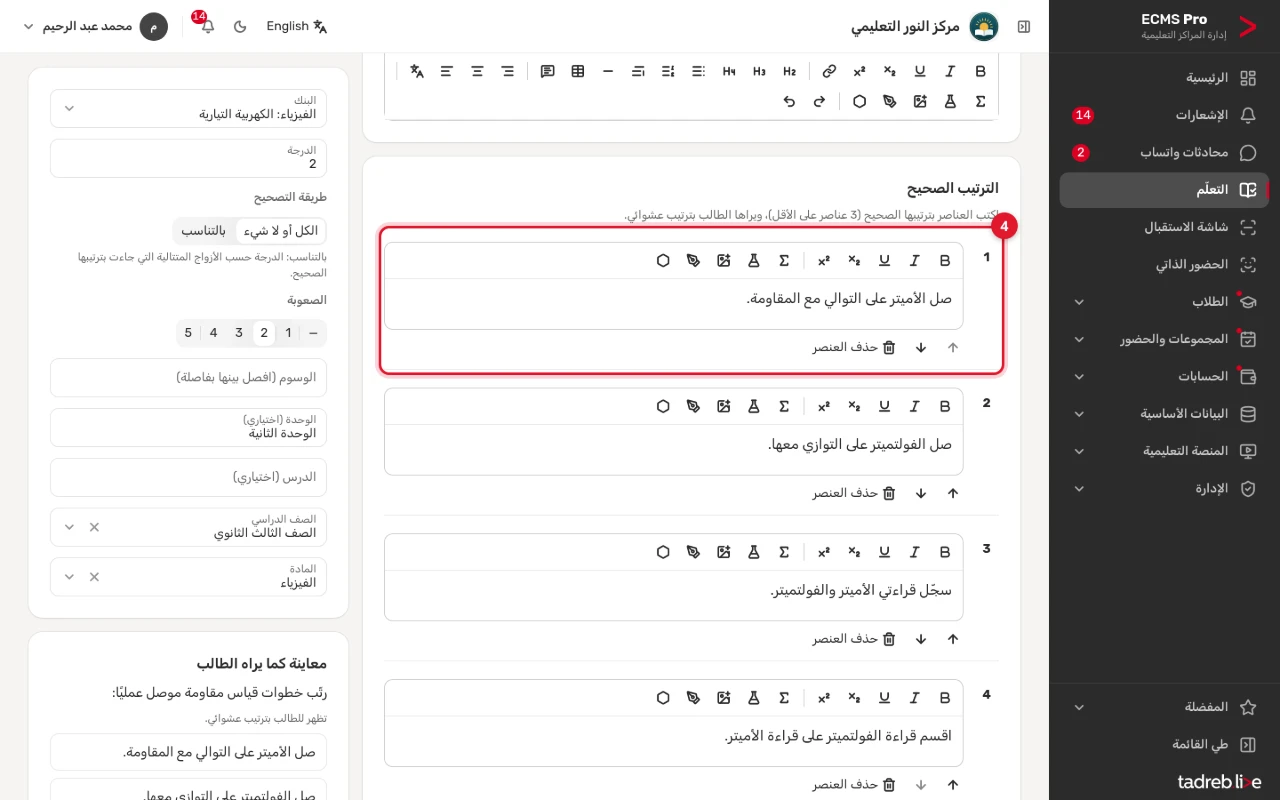Insert image in the 'صل الأميتر' item toolbar
This screenshot has height=800, width=1280.
[724, 260]
